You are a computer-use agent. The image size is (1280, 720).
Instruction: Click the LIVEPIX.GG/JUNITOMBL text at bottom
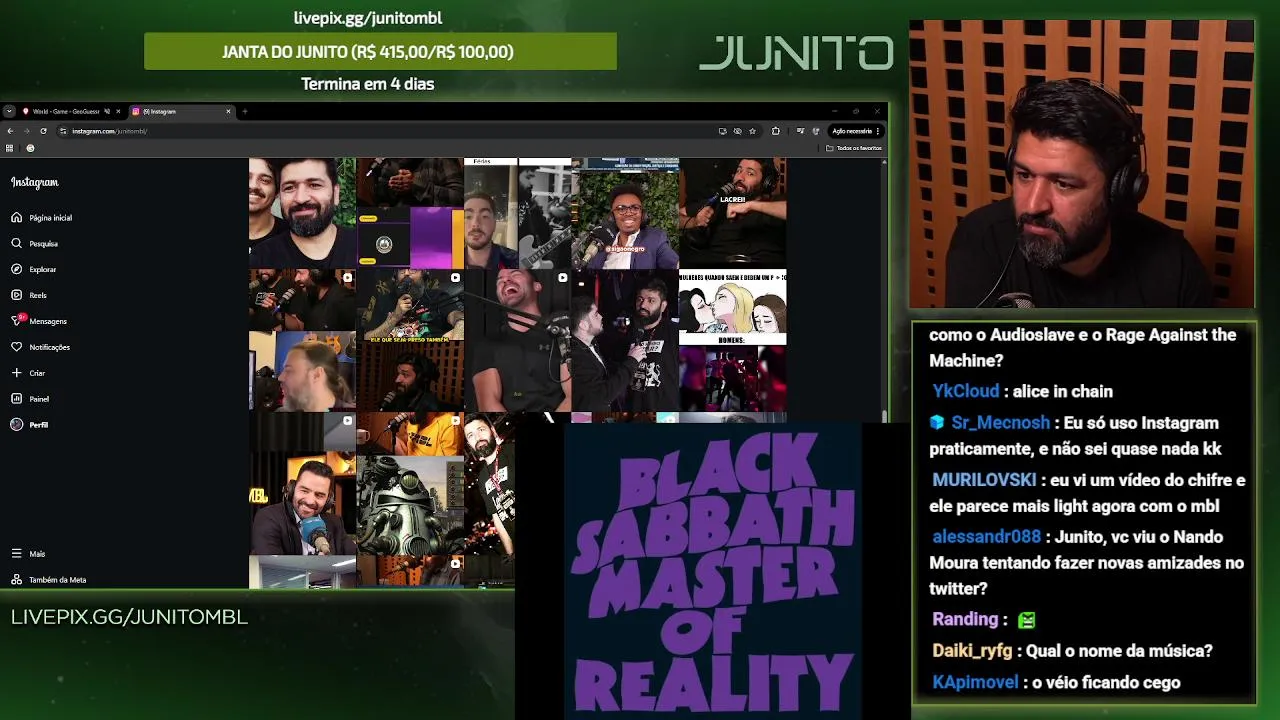click(x=129, y=617)
